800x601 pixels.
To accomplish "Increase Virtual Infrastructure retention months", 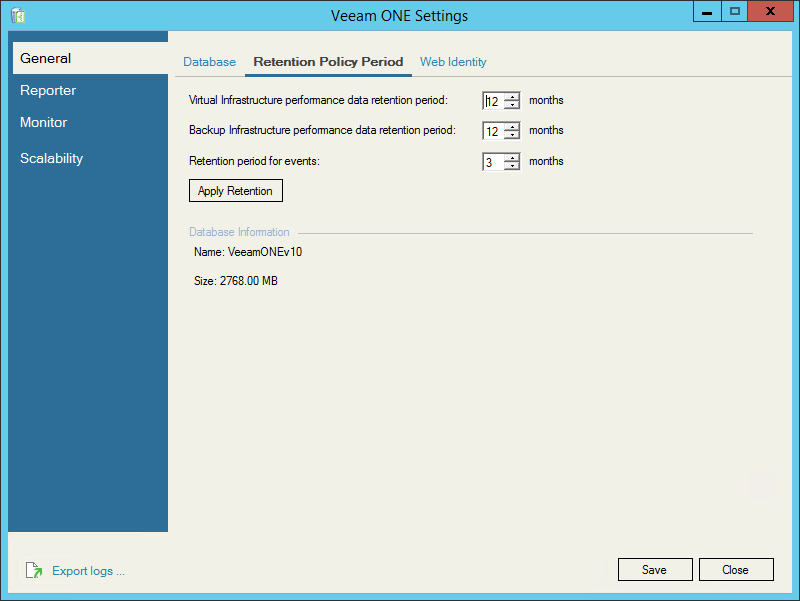I will tap(512, 96).
